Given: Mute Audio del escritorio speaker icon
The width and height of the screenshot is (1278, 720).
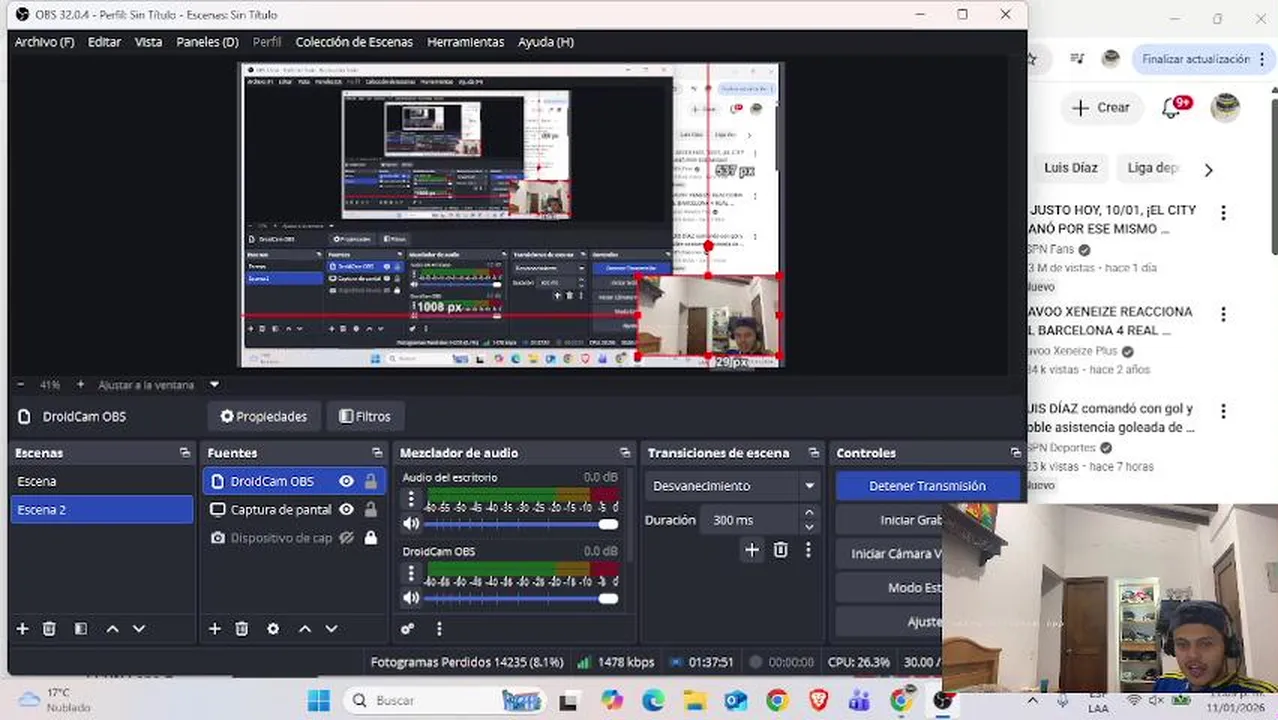Looking at the screenshot, I should [411, 524].
